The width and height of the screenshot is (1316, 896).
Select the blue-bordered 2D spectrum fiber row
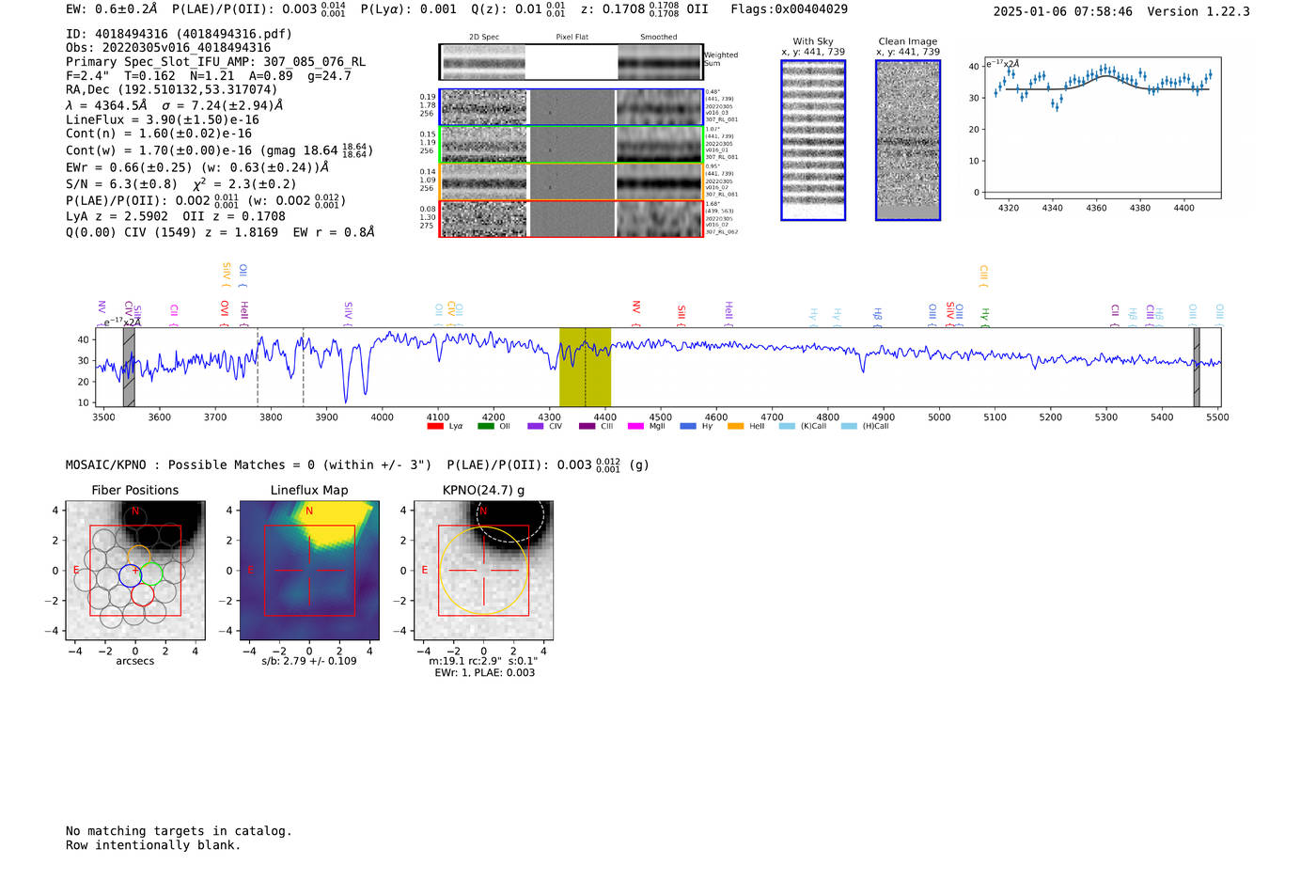(572, 107)
